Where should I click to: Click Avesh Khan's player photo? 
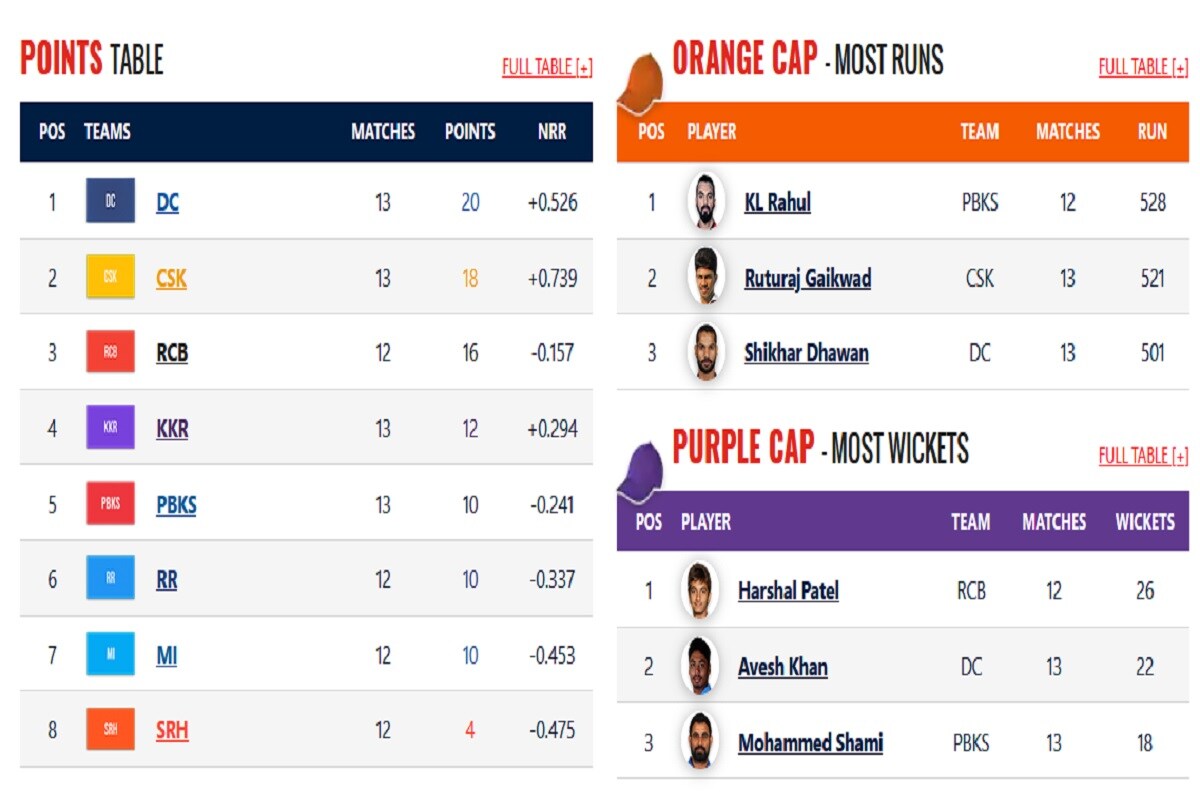click(700, 666)
